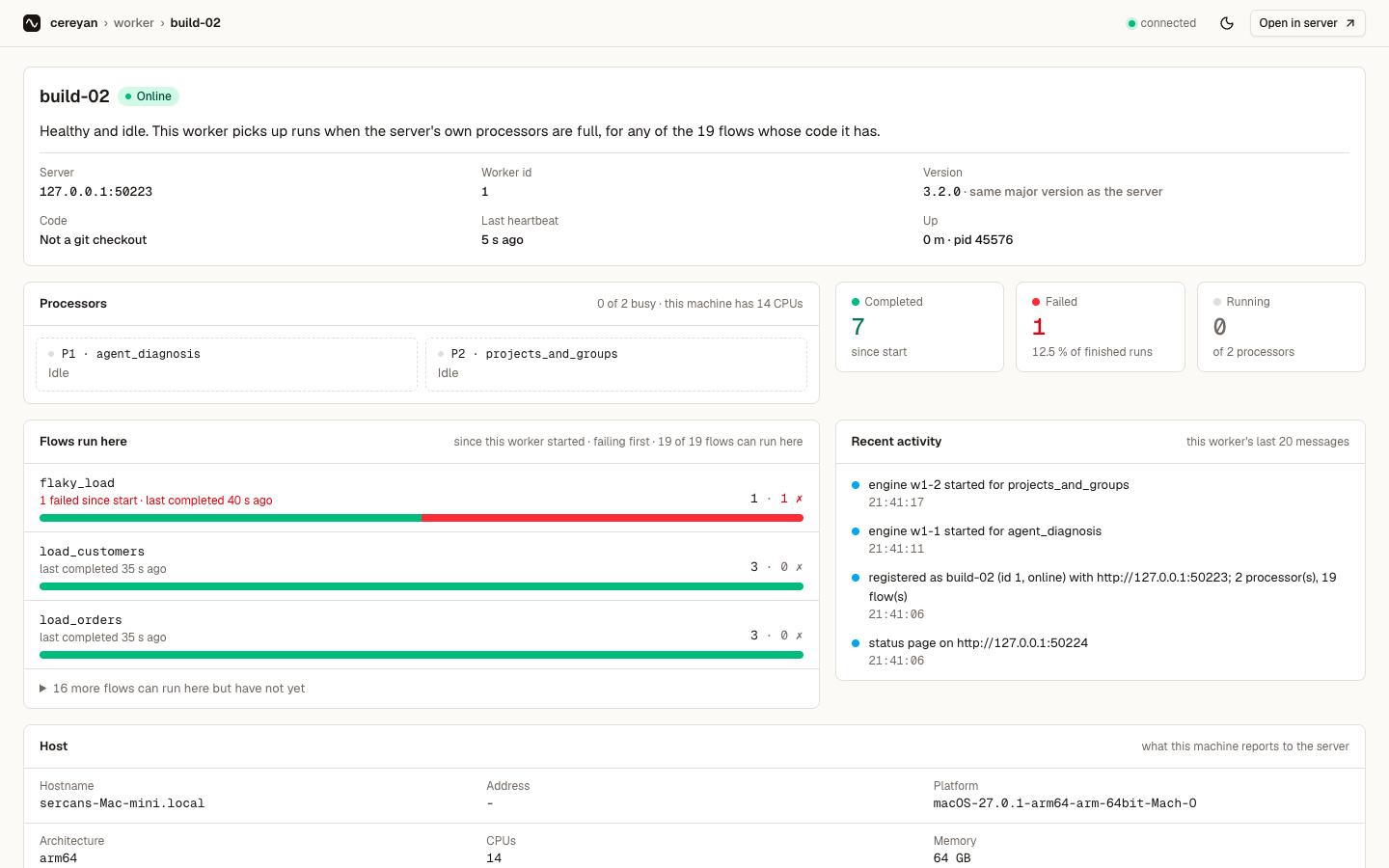Click engine w1-2 started activity message

(998, 485)
